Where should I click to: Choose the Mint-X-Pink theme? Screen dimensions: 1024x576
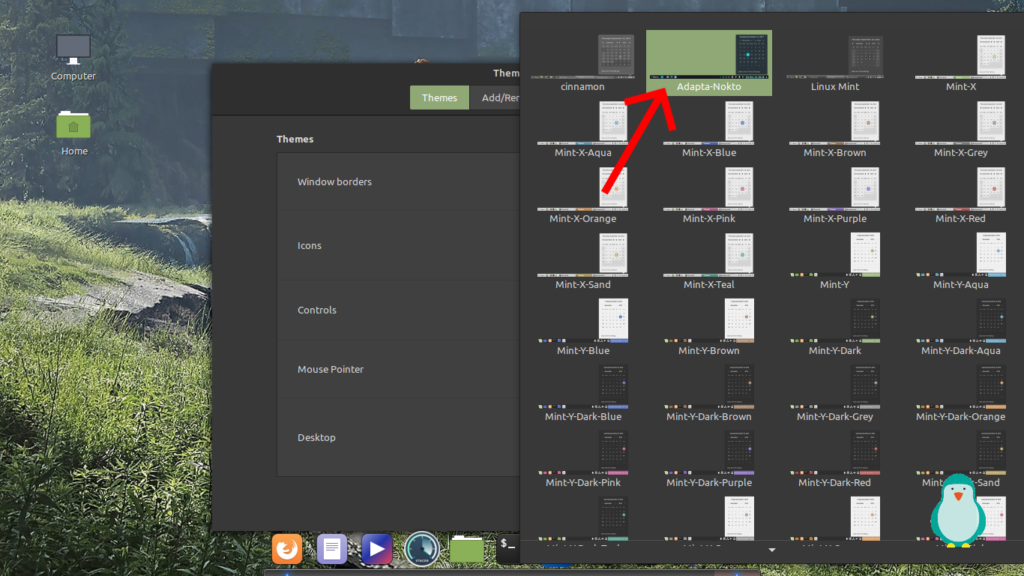coord(709,195)
